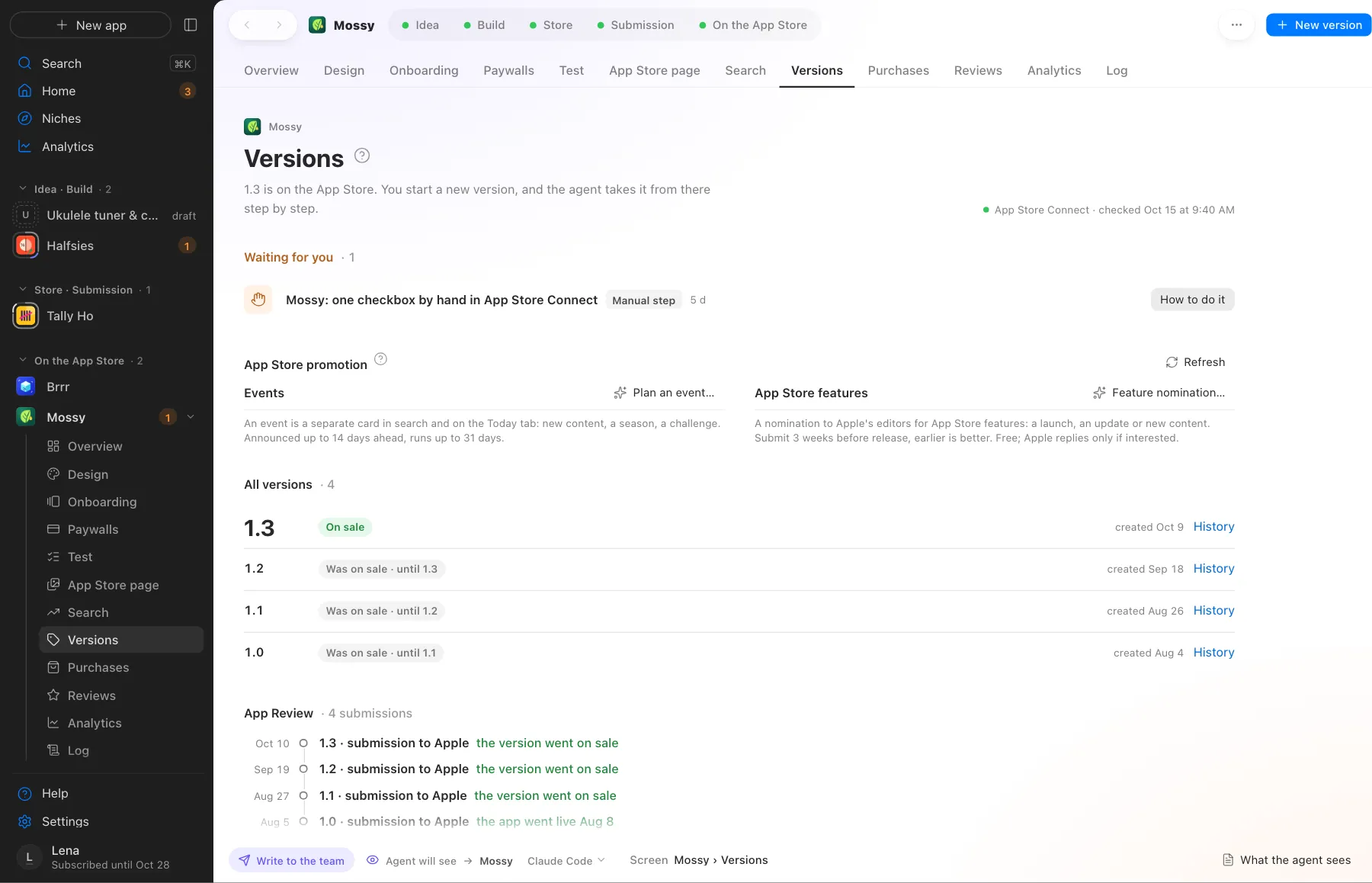The height and width of the screenshot is (883, 1372).
Task: Collapse the On the App Store sidebar group
Action: click(x=23, y=360)
